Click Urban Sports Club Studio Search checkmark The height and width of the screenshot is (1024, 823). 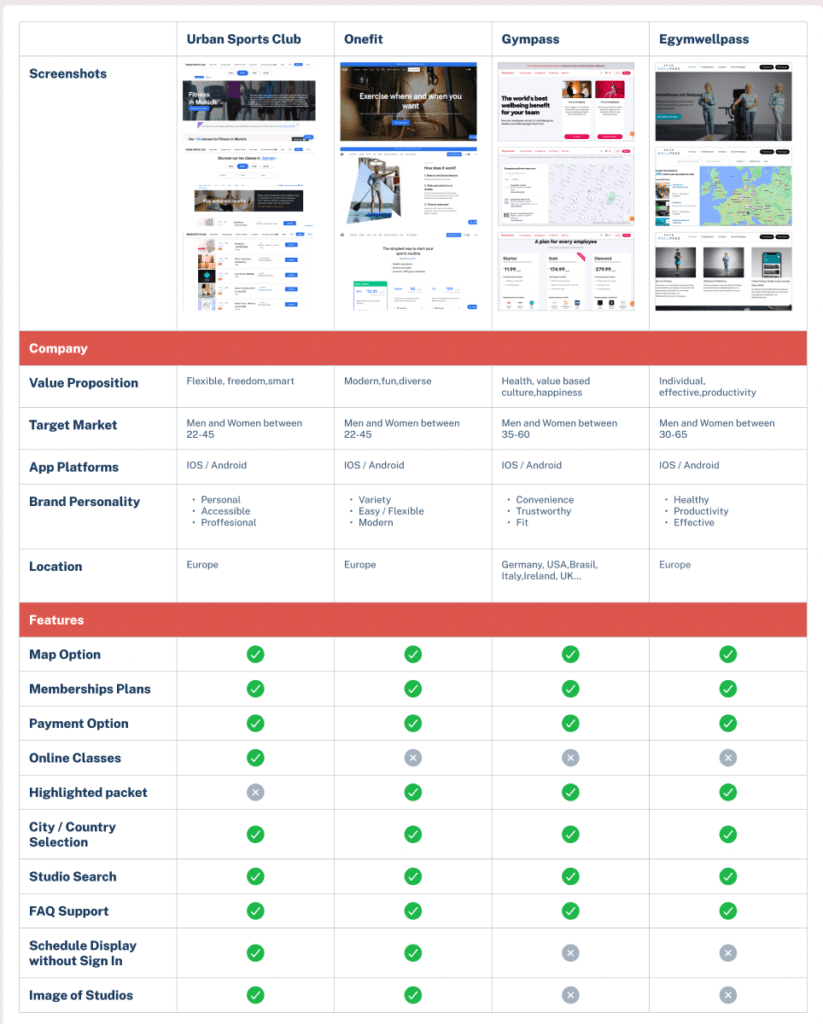(x=255, y=876)
